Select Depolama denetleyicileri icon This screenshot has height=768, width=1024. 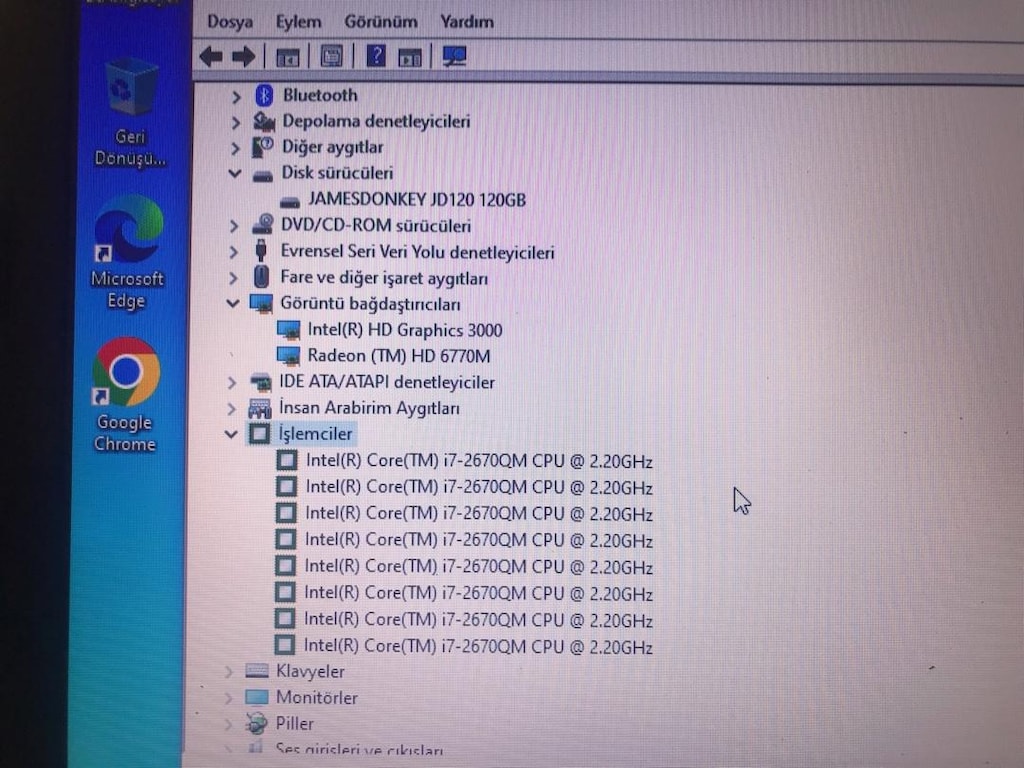pyautogui.click(x=264, y=121)
